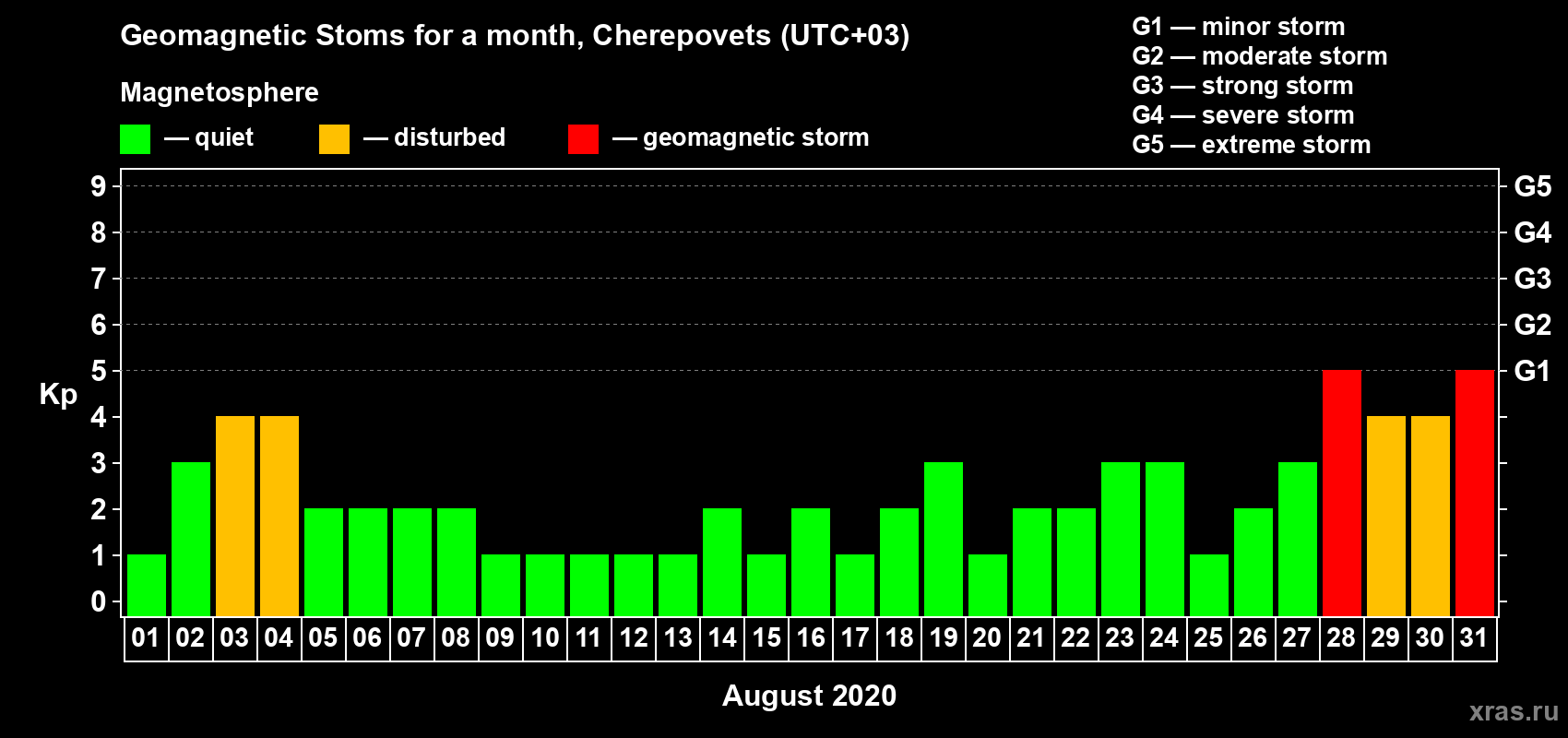
Task: Click the 'G2 — moderate storm' legend line
Action: coord(1260,56)
